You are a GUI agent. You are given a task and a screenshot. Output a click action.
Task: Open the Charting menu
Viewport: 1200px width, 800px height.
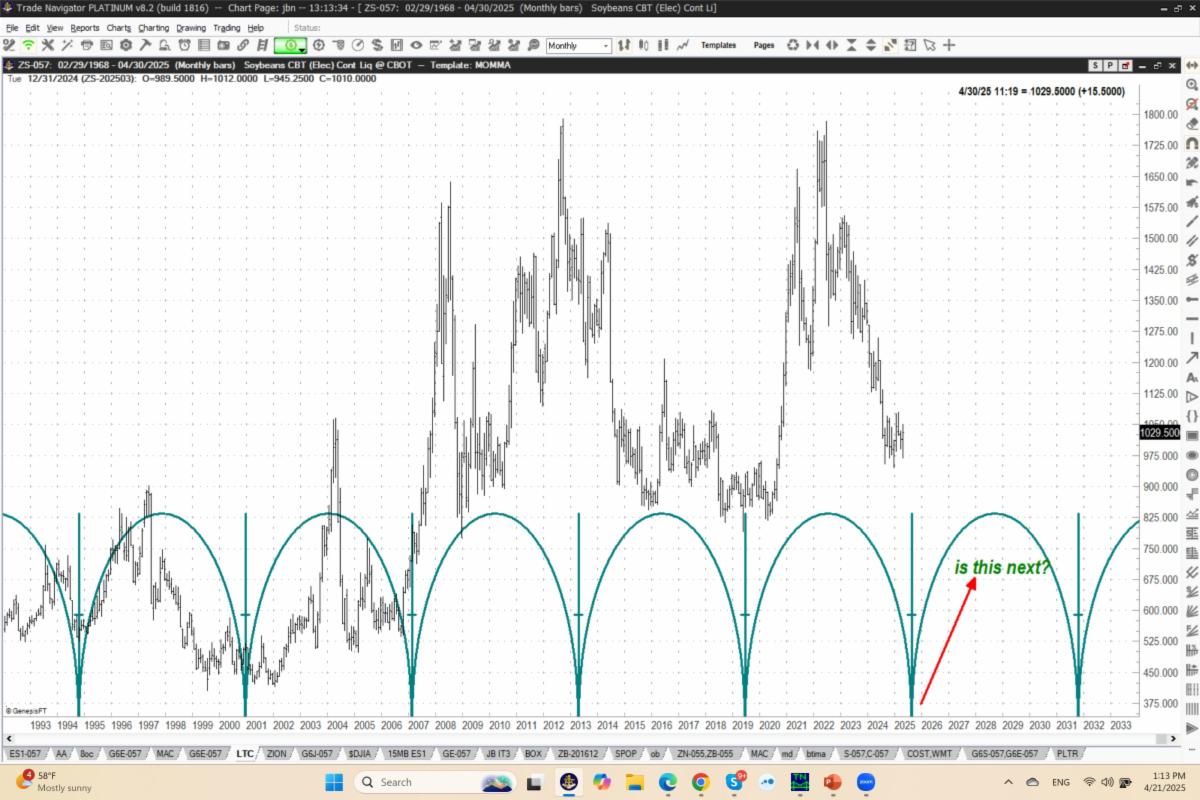tap(153, 28)
